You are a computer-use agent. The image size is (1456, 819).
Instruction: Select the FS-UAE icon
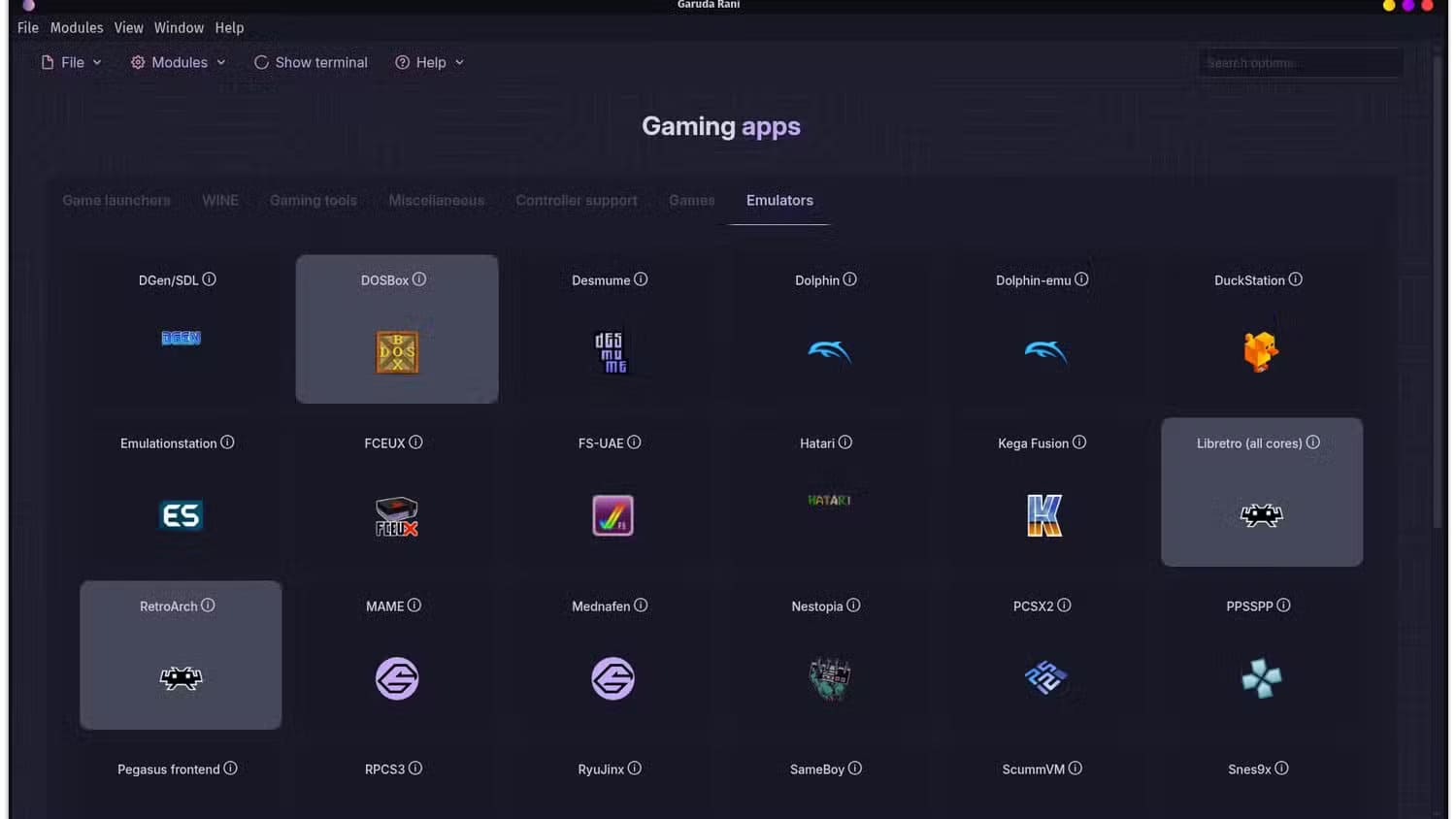[x=612, y=515]
